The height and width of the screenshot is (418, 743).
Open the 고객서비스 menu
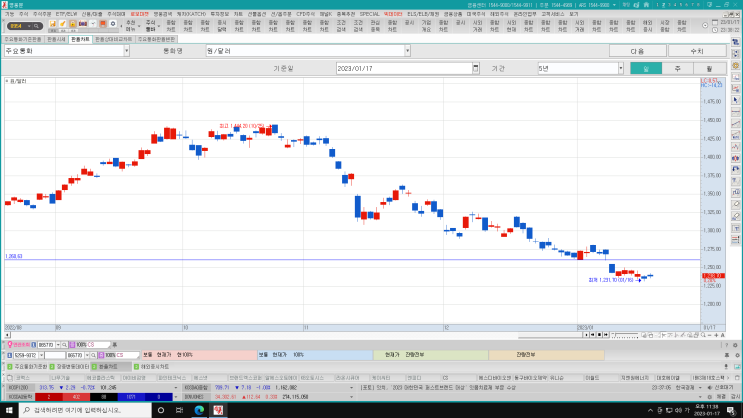point(553,14)
